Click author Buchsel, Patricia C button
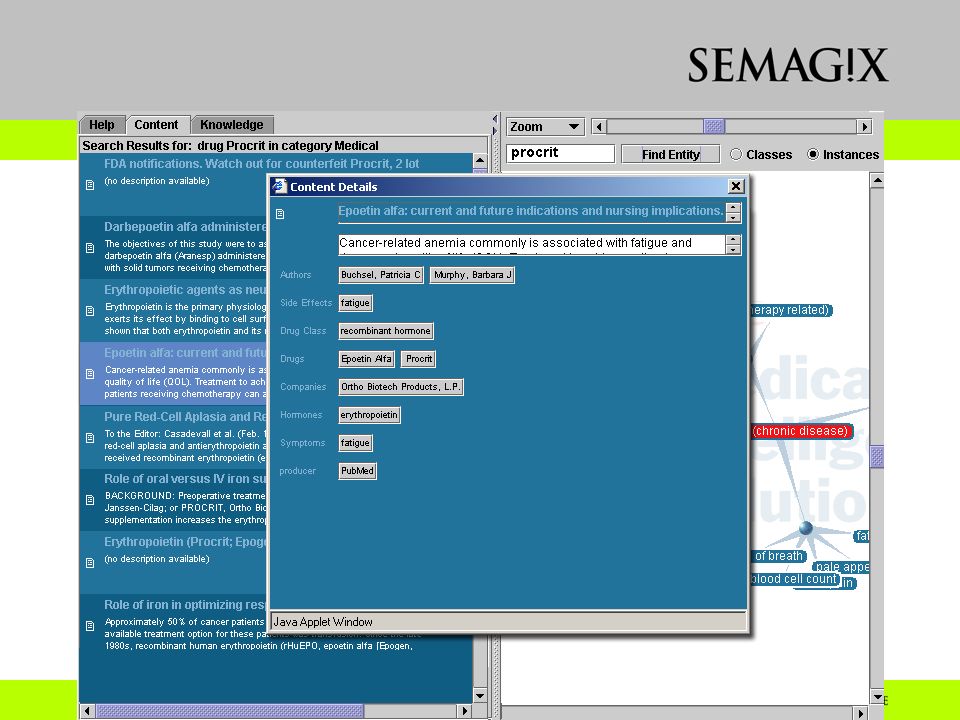This screenshot has width=960, height=720. 381,275
